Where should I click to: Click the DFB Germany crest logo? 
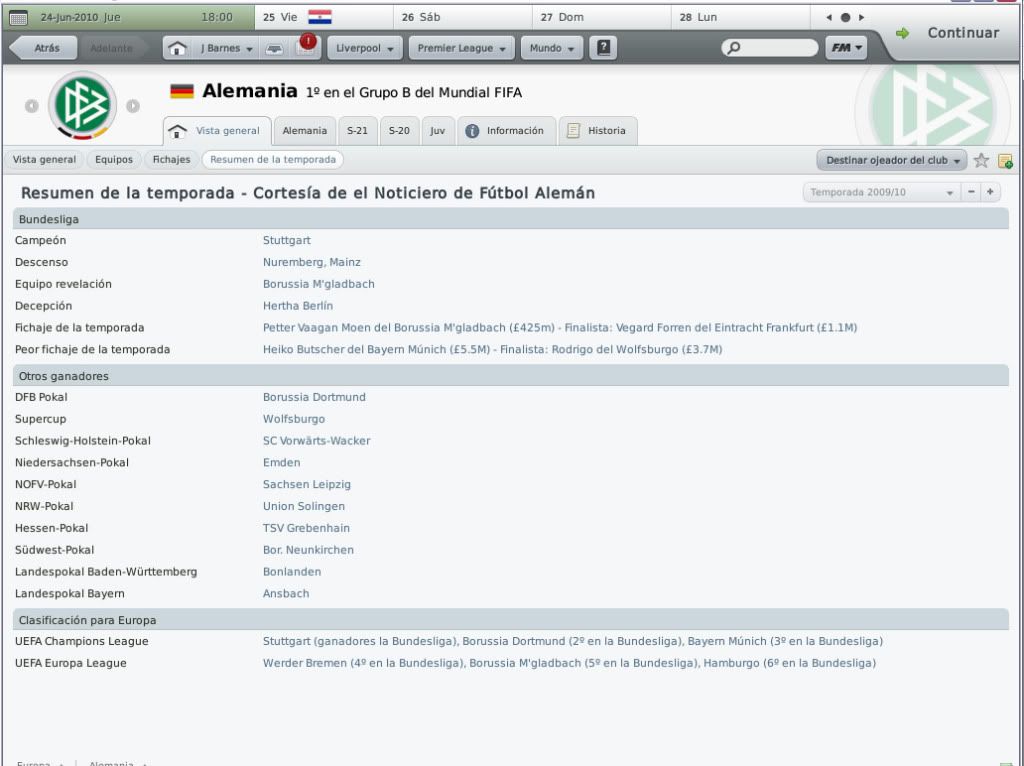82,105
